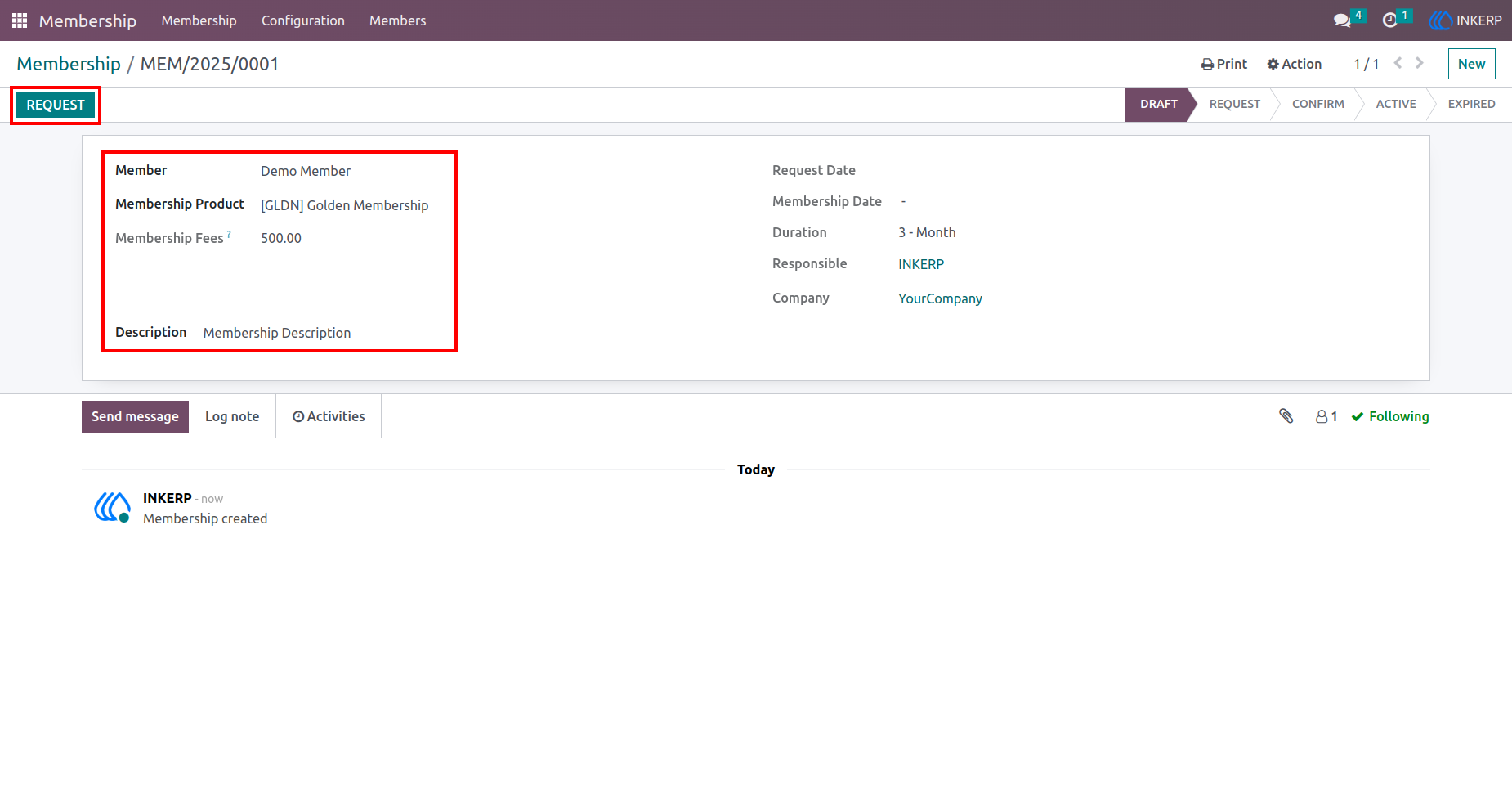1512x790 pixels.
Task: Click the Membership app title
Action: pos(87,20)
